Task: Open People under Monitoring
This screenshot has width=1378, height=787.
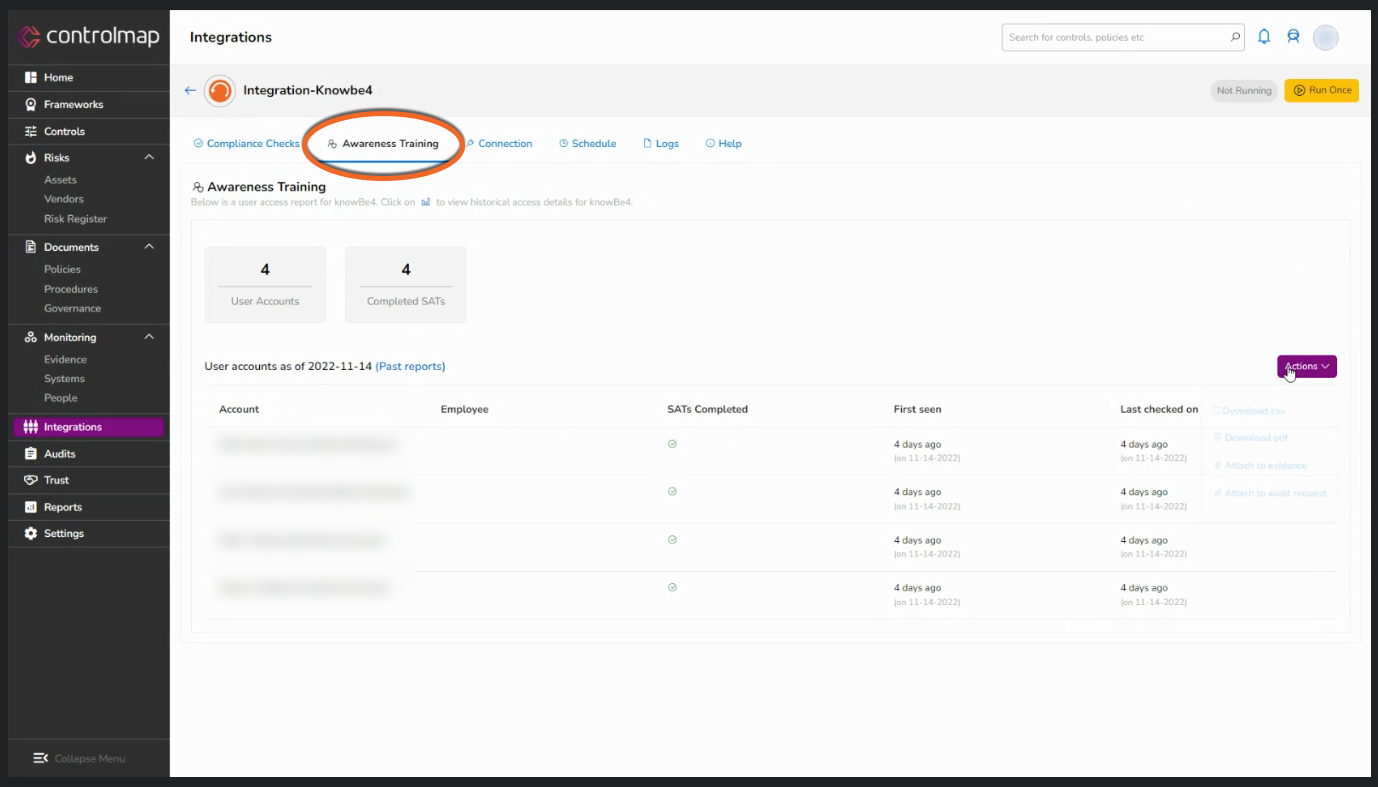Action: [x=60, y=398]
